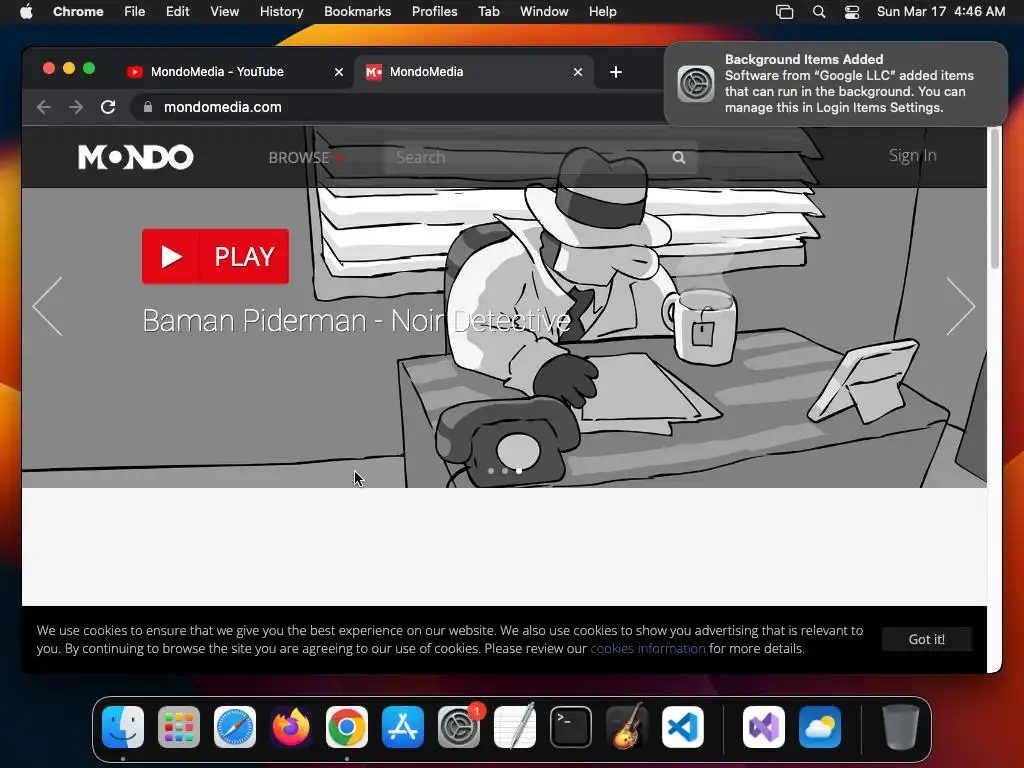Open Terminal from the Dock
This screenshot has height=768, width=1024.
tap(571, 727)
